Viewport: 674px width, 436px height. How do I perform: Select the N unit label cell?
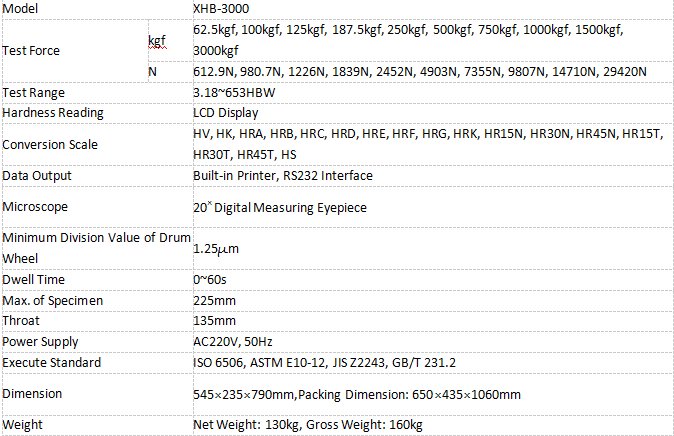pos(153,72)
